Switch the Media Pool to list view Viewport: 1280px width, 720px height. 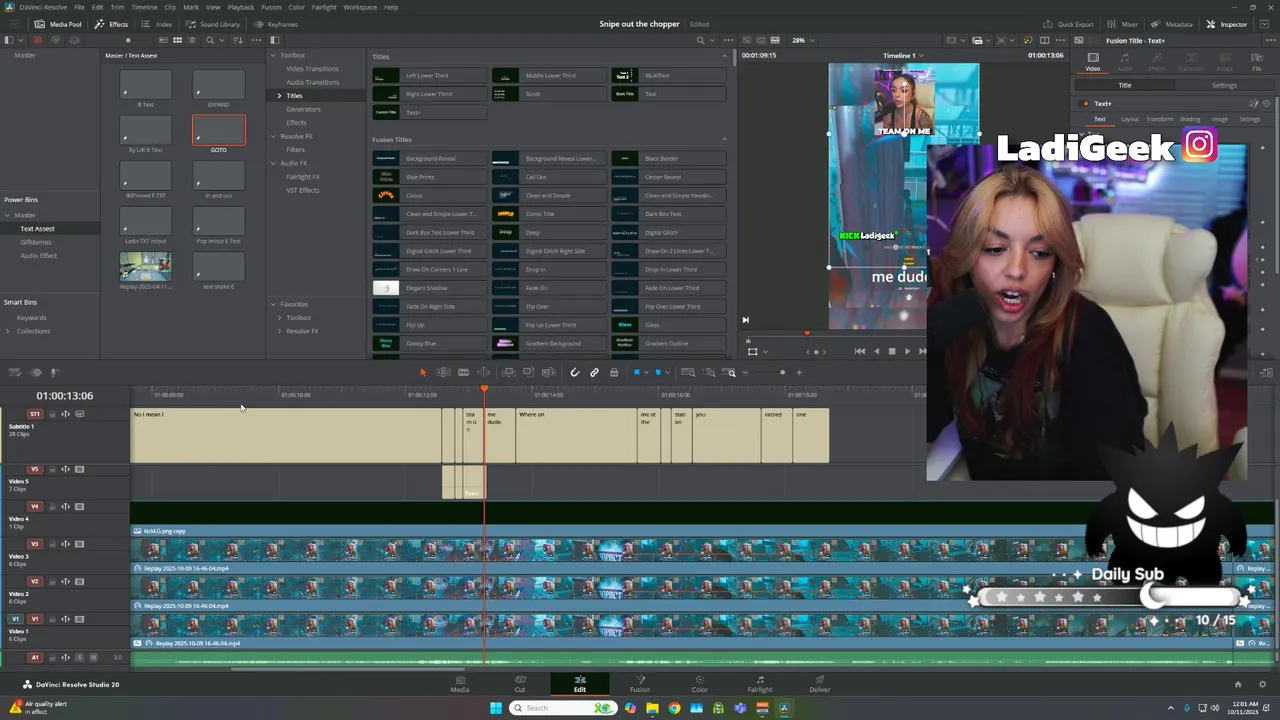(192, 40)
